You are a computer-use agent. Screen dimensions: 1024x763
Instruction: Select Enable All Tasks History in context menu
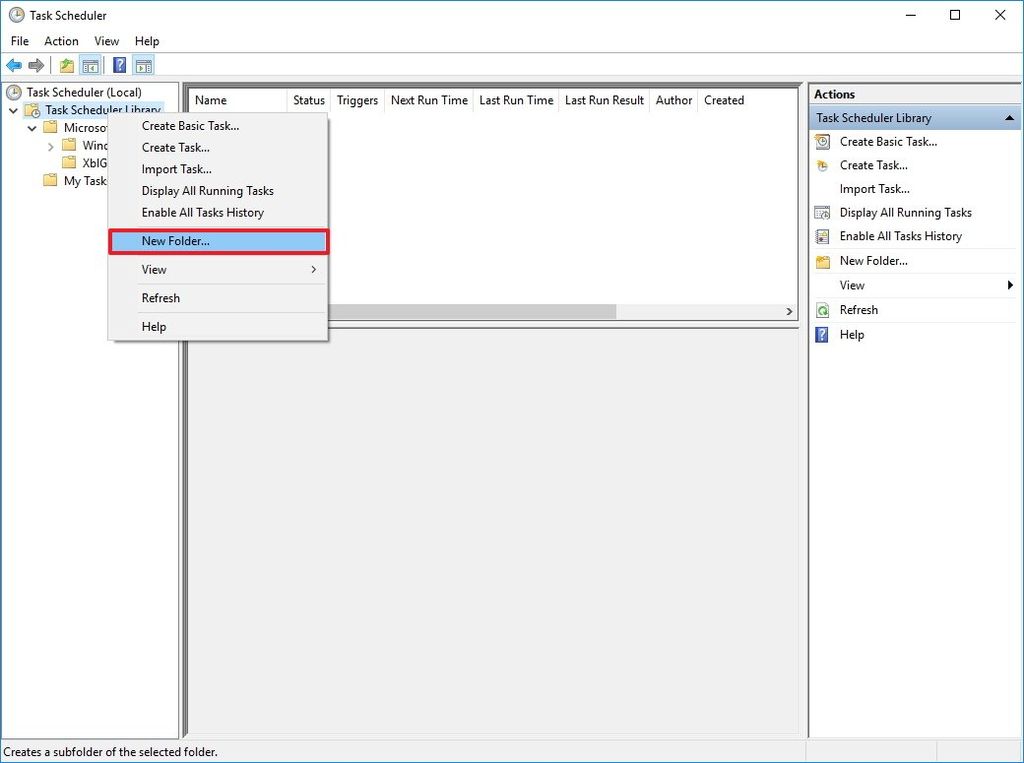(x=219, y=212)
